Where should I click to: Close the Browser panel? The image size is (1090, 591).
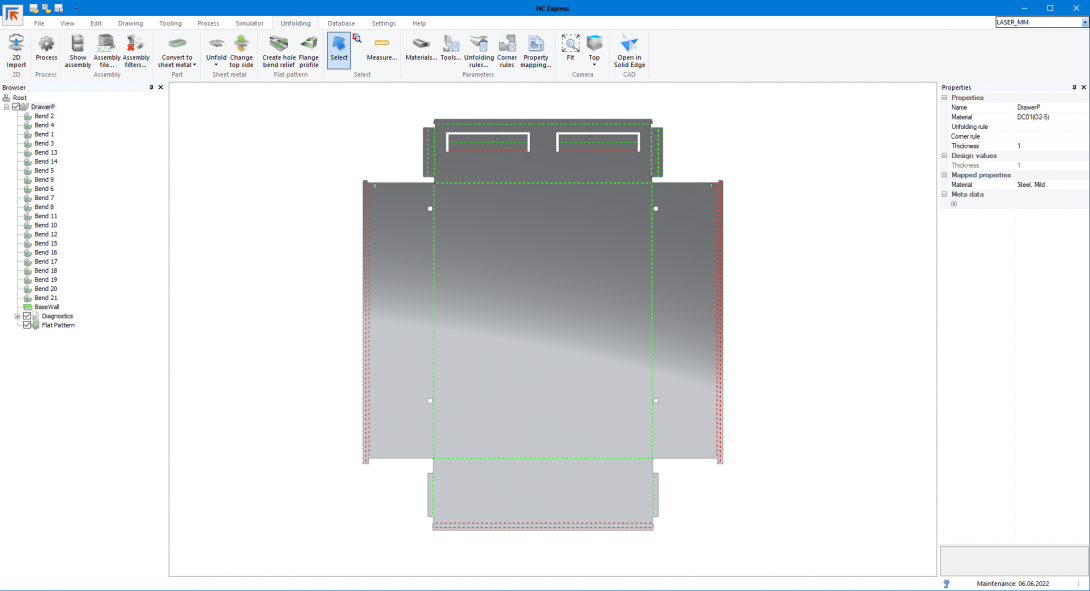(161, 88)
